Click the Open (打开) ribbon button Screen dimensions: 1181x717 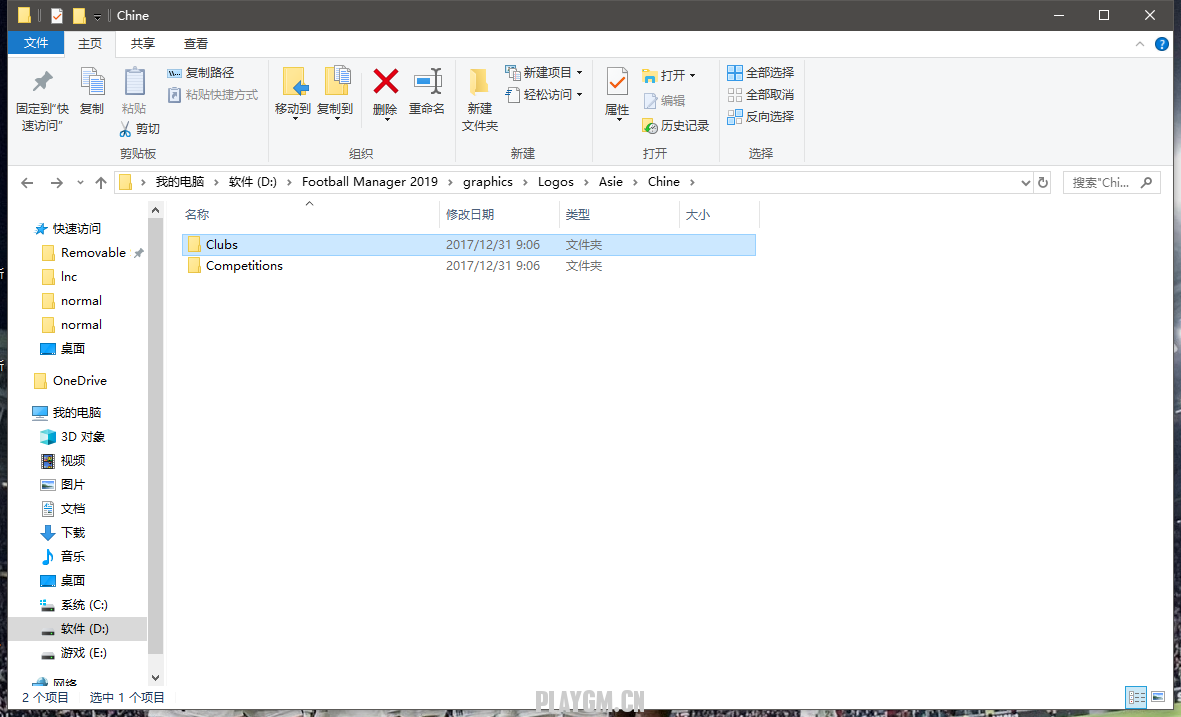[x=669, y=75]
